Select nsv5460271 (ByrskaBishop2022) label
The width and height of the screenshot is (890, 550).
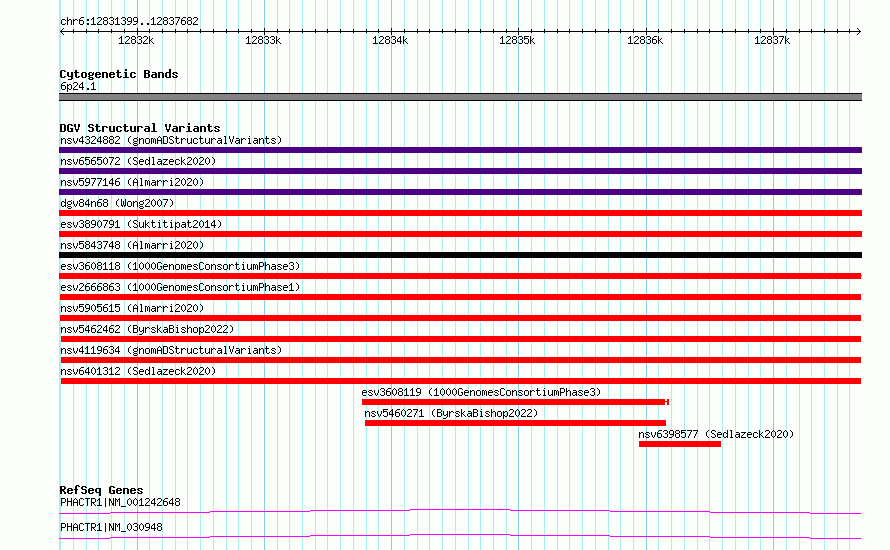point(451,413)
